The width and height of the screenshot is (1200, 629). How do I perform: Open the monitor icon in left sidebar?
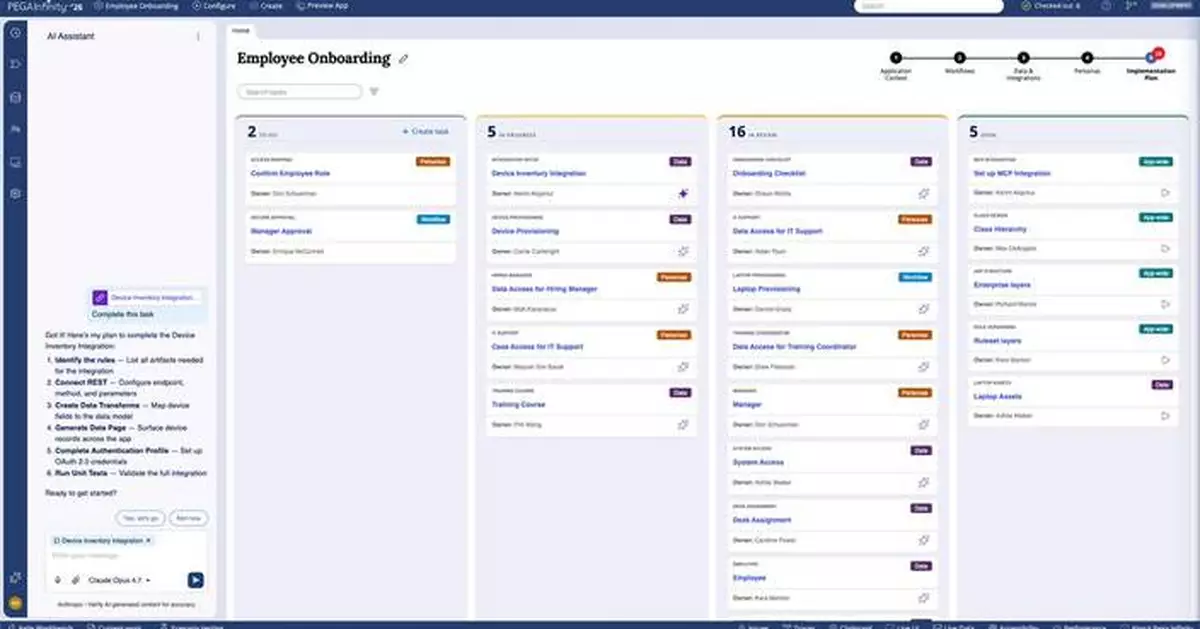point(15,161)
